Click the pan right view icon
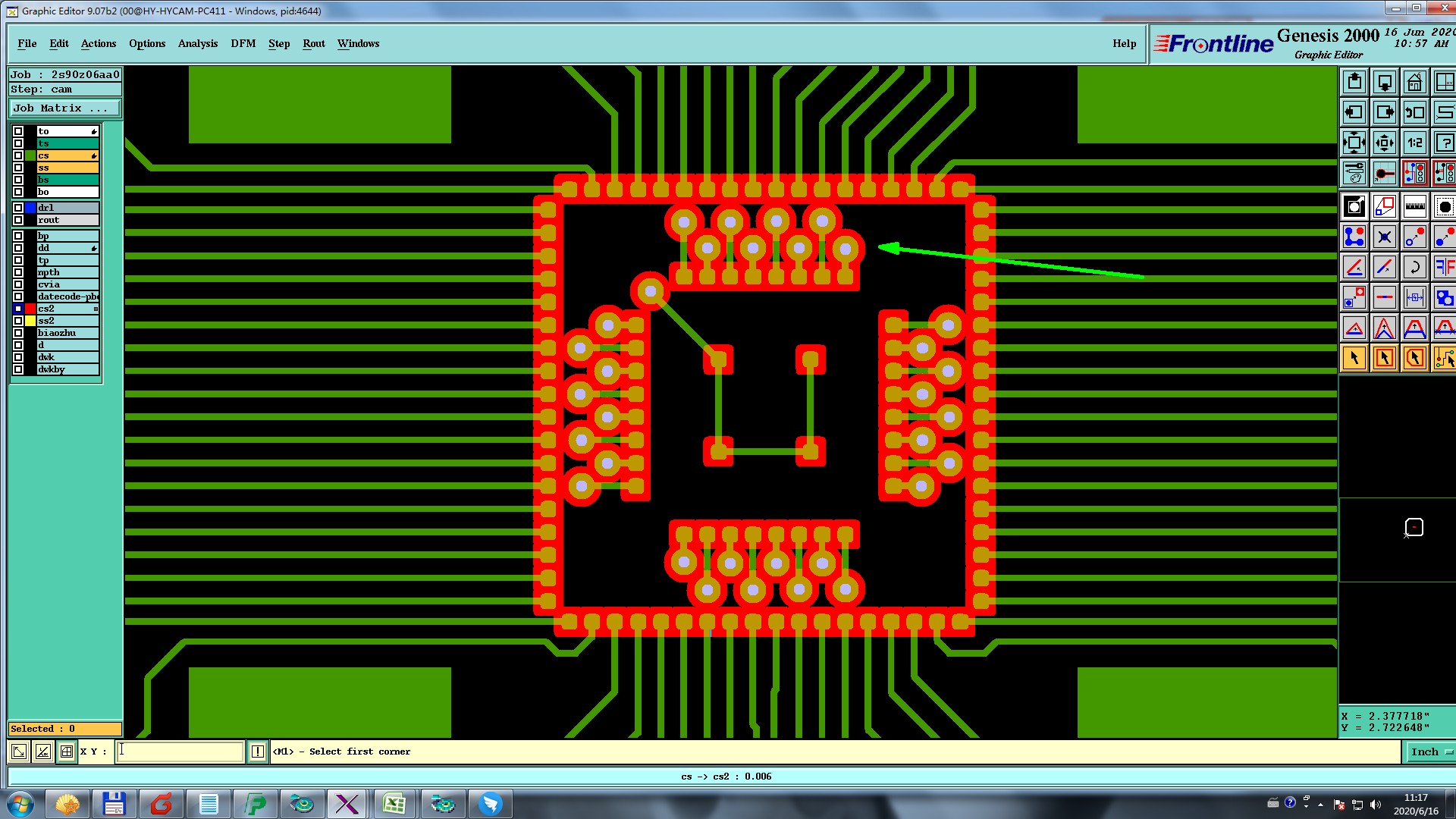Image resolution: width=1456 pixels, height=819 pixels. 1384,112
